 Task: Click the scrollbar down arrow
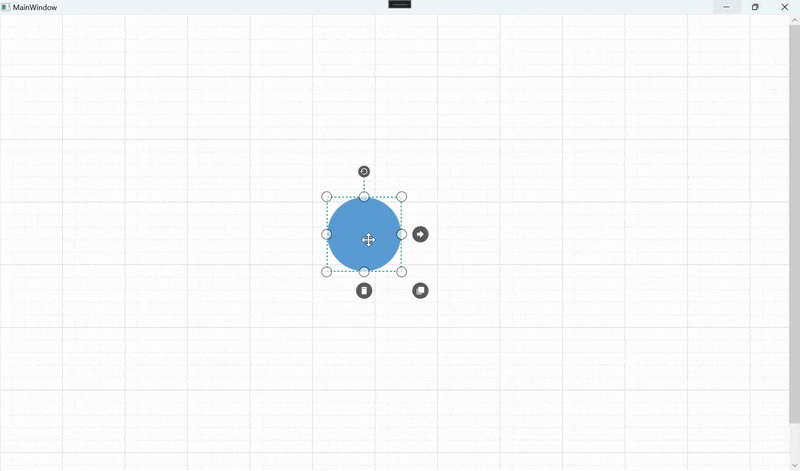tap(794, 465)
